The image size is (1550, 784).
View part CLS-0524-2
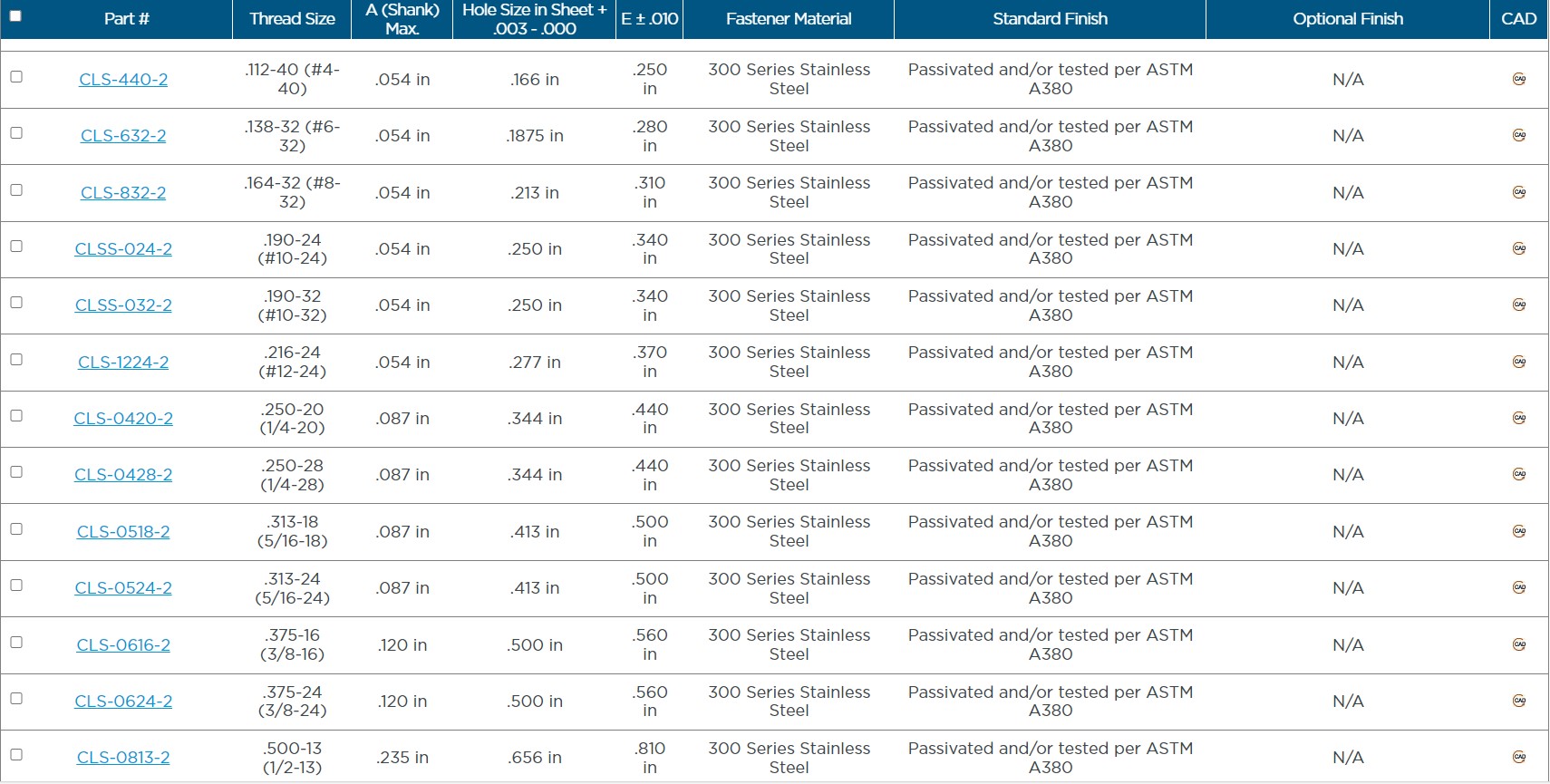pos(123,587)
